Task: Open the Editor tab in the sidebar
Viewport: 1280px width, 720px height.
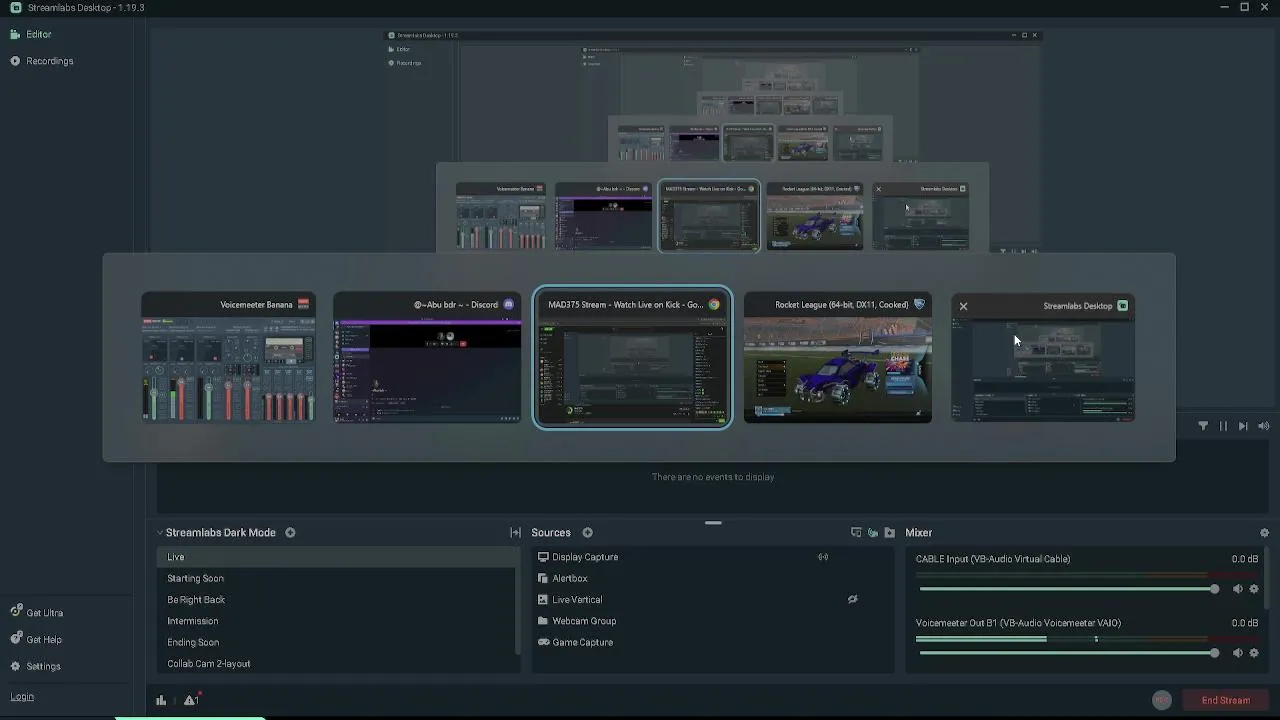Action: [30, 34]
